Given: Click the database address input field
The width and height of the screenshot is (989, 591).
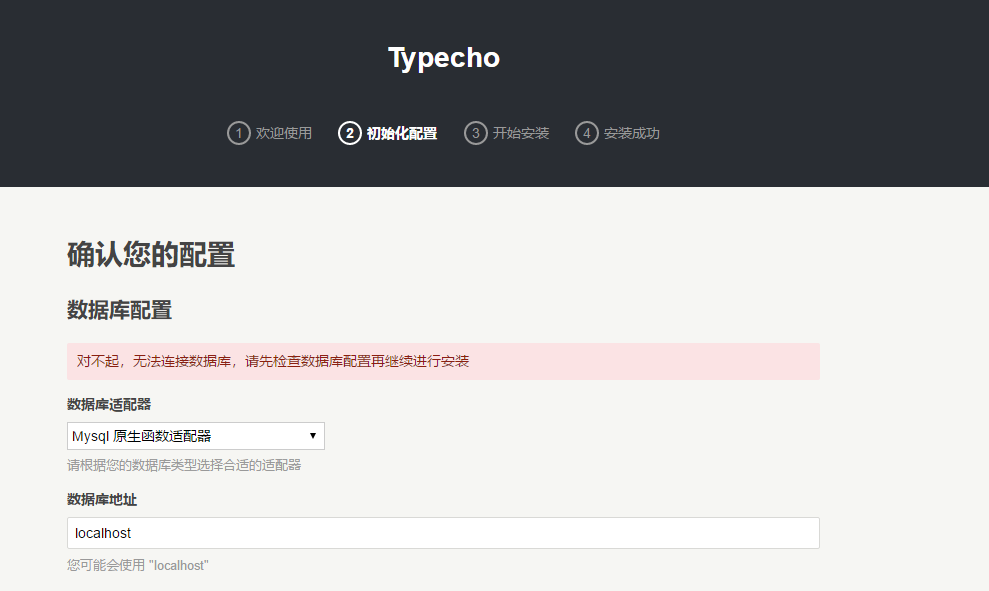Looking at the screenshot, I should click(x=443, y=533).
